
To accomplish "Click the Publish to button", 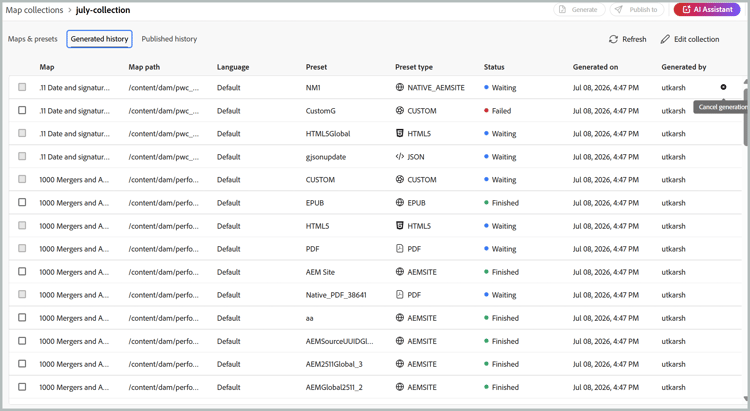I will click(637, 10).
